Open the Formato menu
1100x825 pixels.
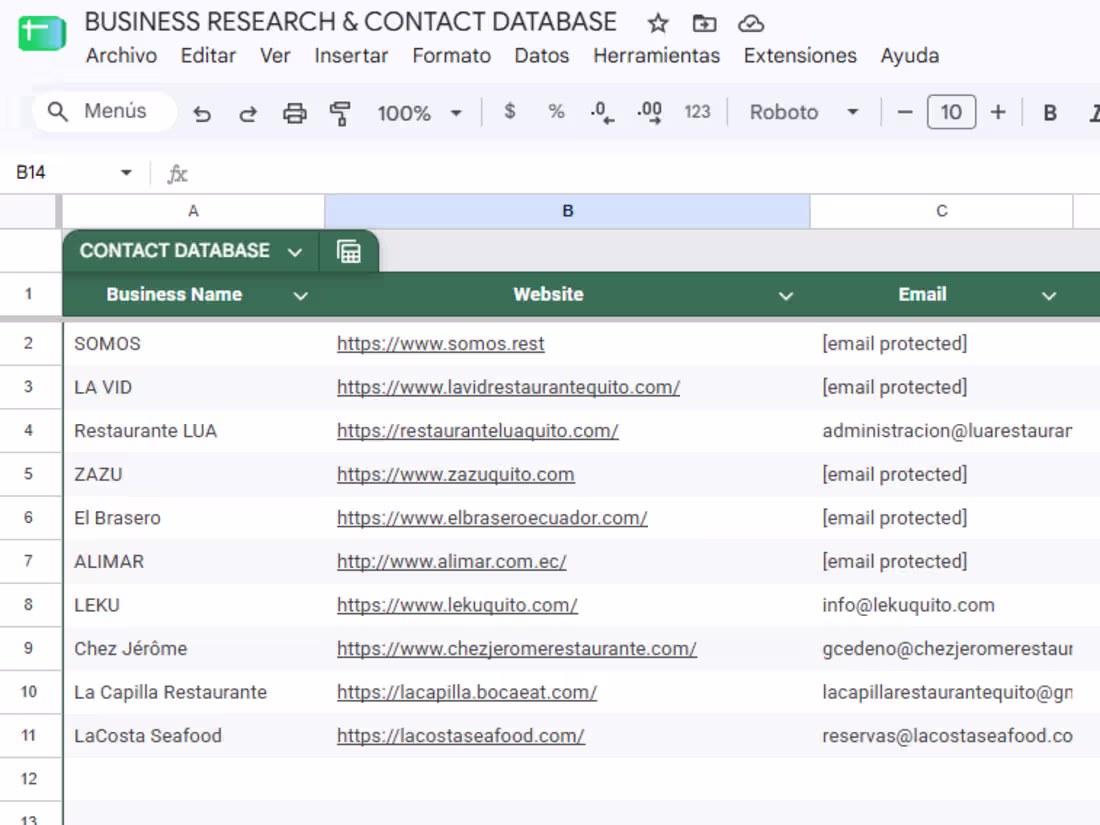coord(451,56)
